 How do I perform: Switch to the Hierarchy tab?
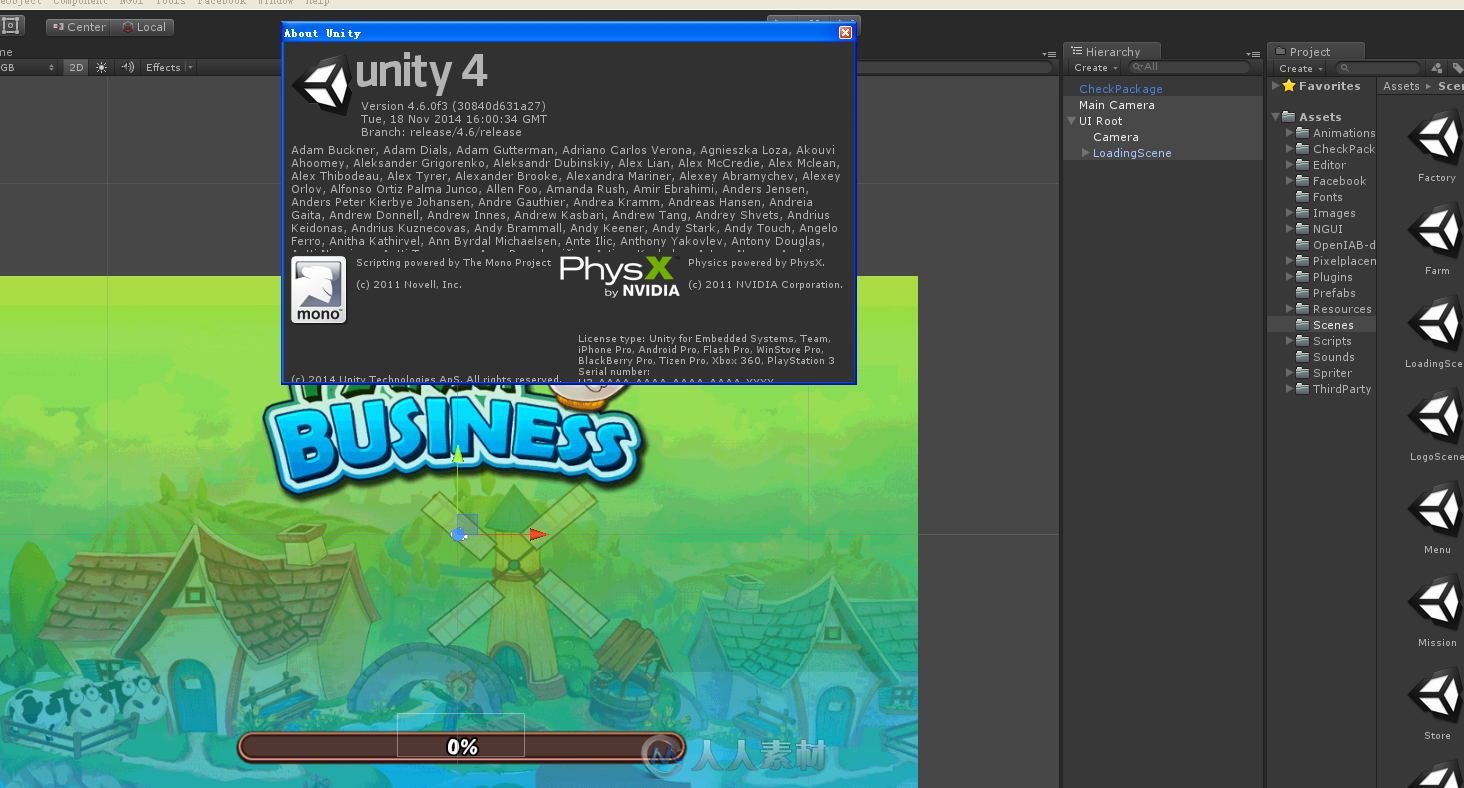pos(1111,51)
